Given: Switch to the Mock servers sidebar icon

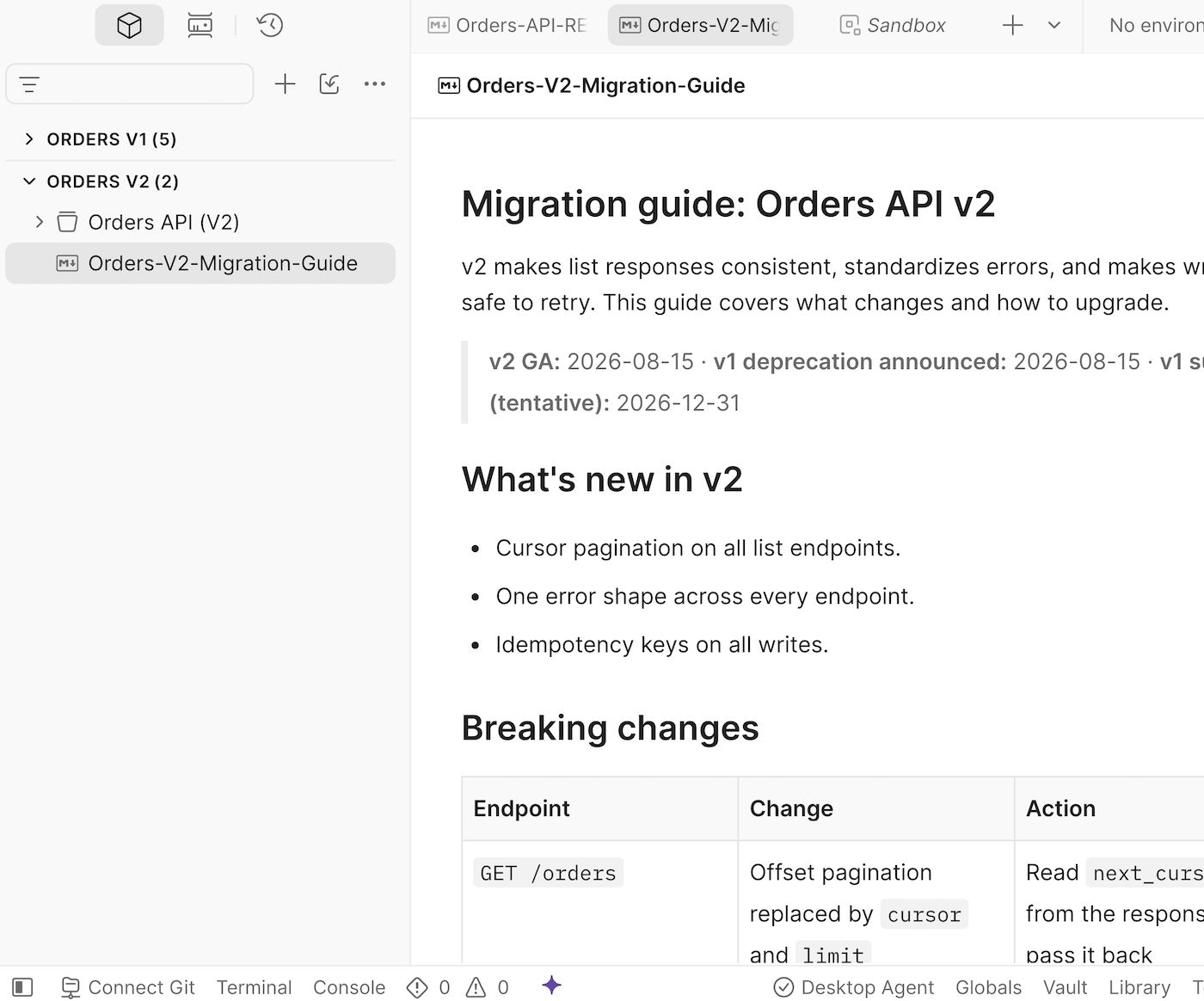Looking at the screenshot, I should coord(200,25).
